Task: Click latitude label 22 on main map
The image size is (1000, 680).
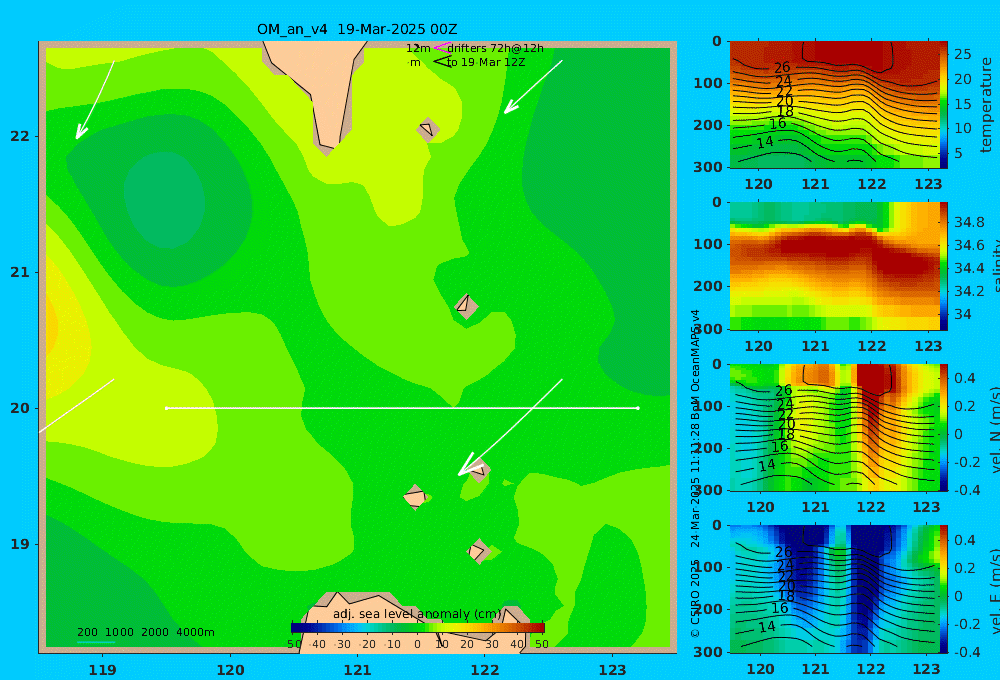Action: tap(20, 136)
